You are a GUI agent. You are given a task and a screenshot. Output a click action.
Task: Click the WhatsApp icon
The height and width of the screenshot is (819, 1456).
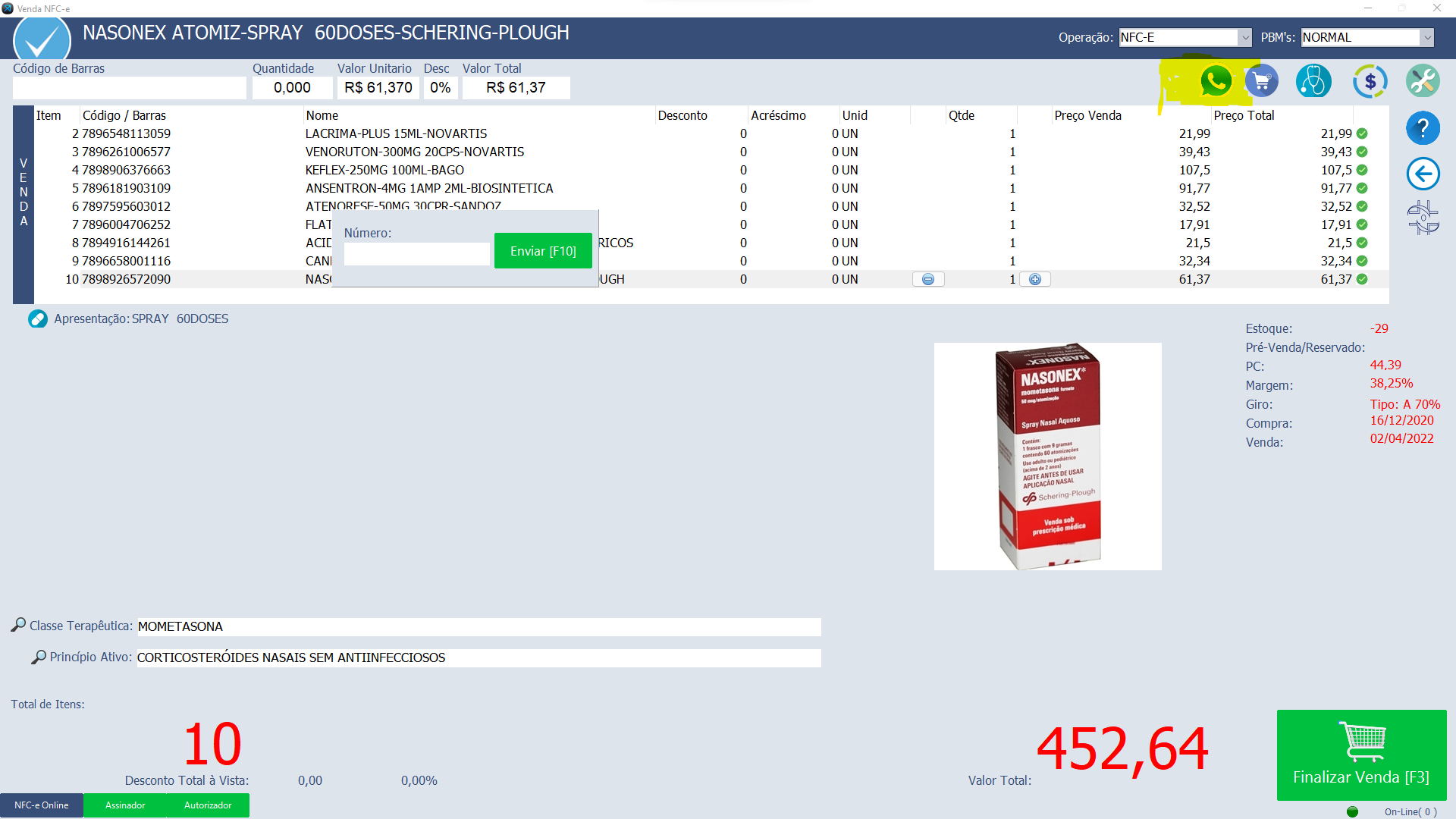[x=1216, y=81]
